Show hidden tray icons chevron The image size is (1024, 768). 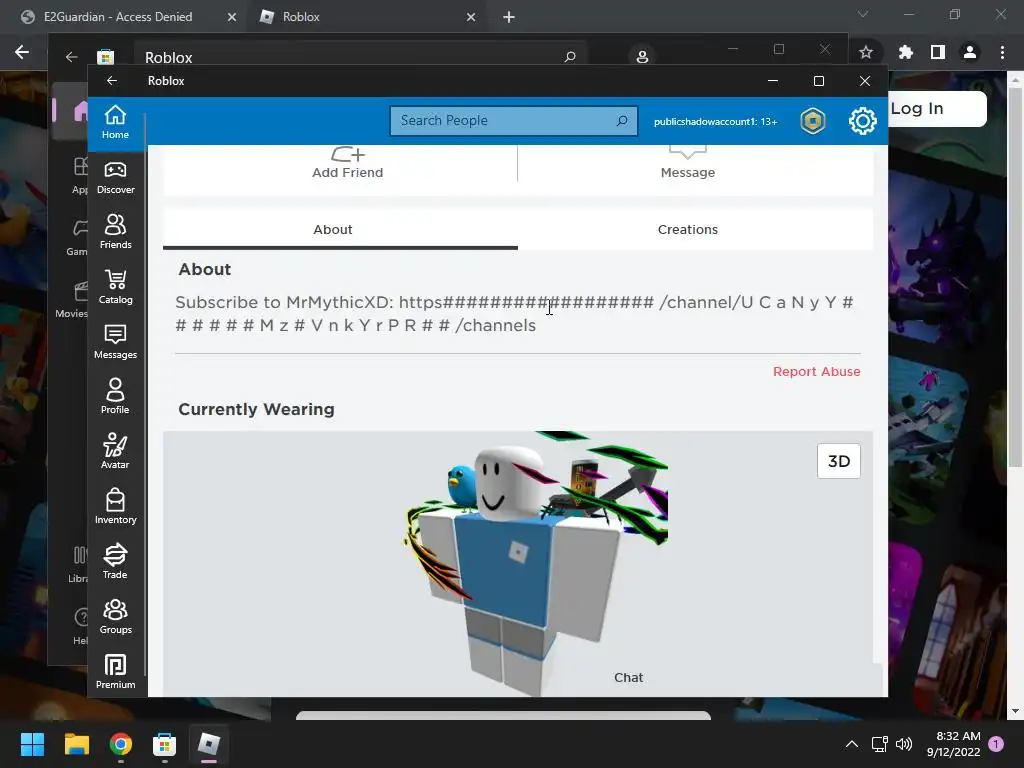pyautogui.click(x=852, y=744)
